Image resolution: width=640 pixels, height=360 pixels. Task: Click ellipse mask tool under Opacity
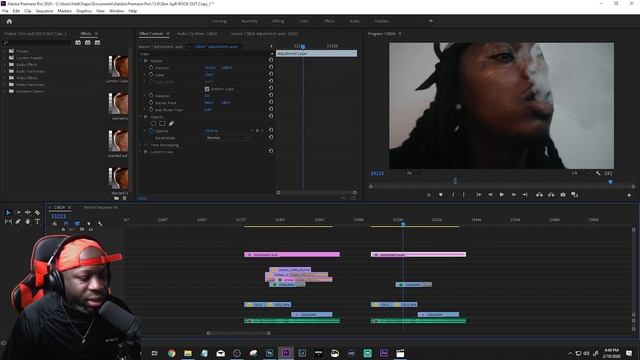pyautogui.click(x=153, y=123)
